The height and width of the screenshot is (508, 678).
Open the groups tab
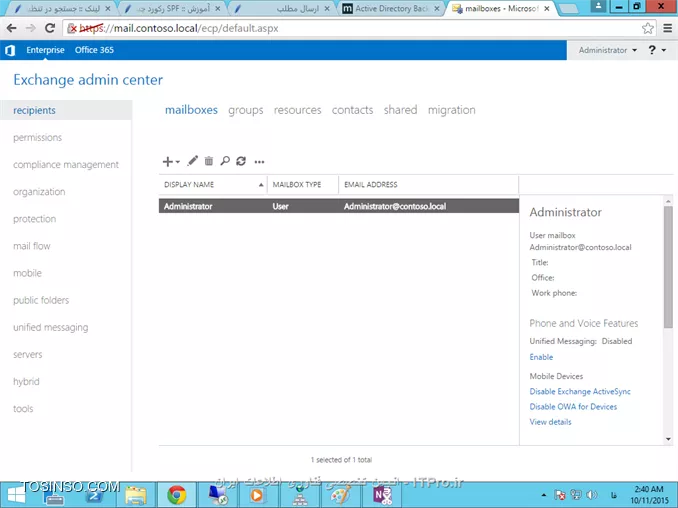tap(246, 110)
